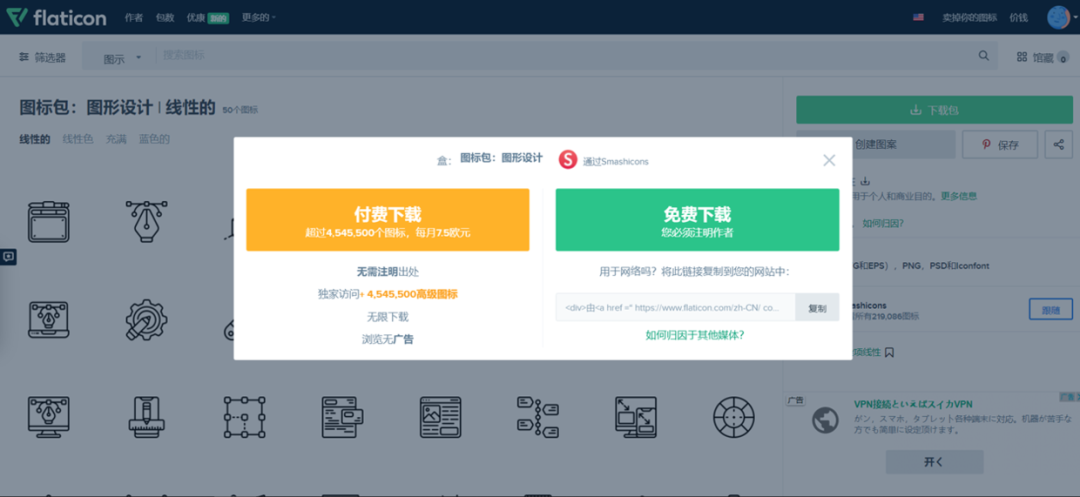Click the green 免费下载 button
The width and height of the screenshot is (1080, 497).
(697, 220)
